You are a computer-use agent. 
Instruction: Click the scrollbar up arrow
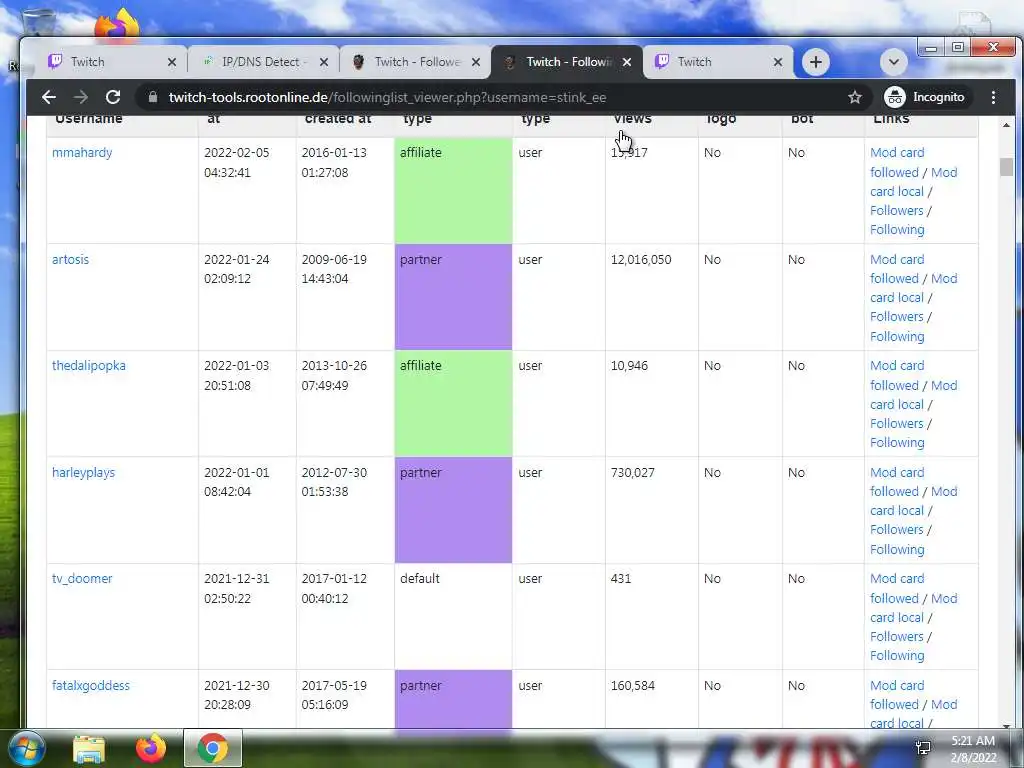click(x=1006, y=124)
